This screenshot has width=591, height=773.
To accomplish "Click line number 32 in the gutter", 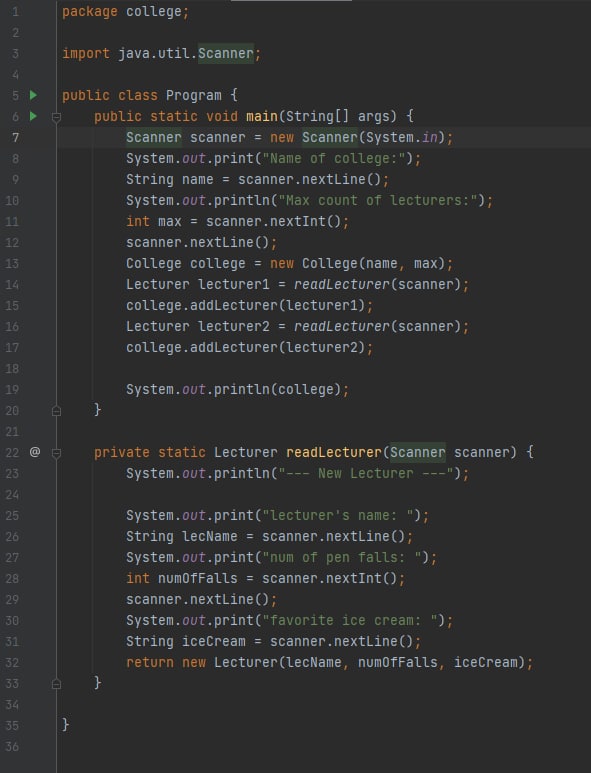I will click(x=12, y=663).
